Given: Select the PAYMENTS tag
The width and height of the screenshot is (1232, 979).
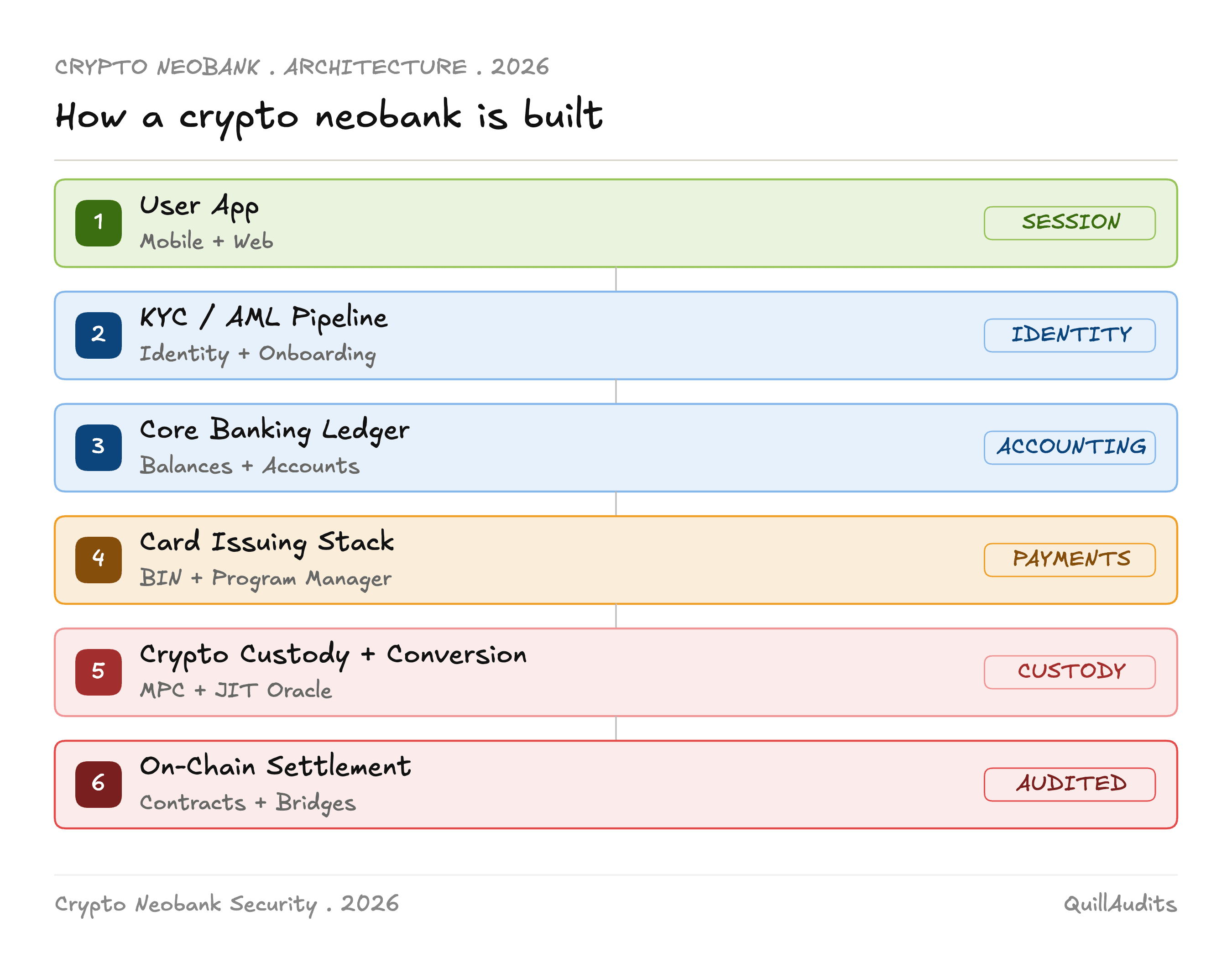Looking at the screenshot, I should [x=1070, y=560].
